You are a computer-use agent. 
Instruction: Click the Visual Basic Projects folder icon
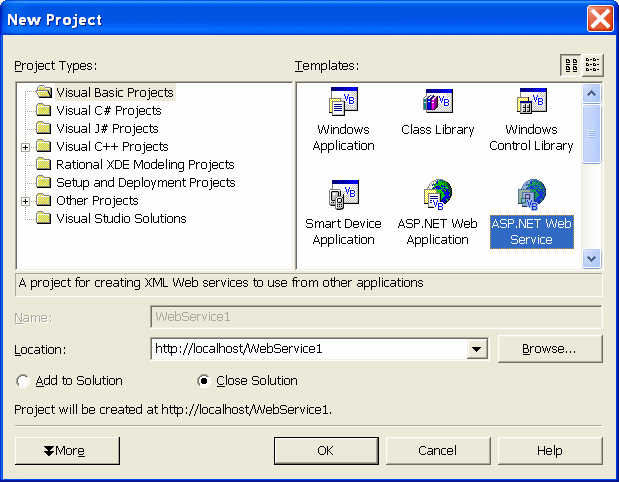tap(44, 92)
